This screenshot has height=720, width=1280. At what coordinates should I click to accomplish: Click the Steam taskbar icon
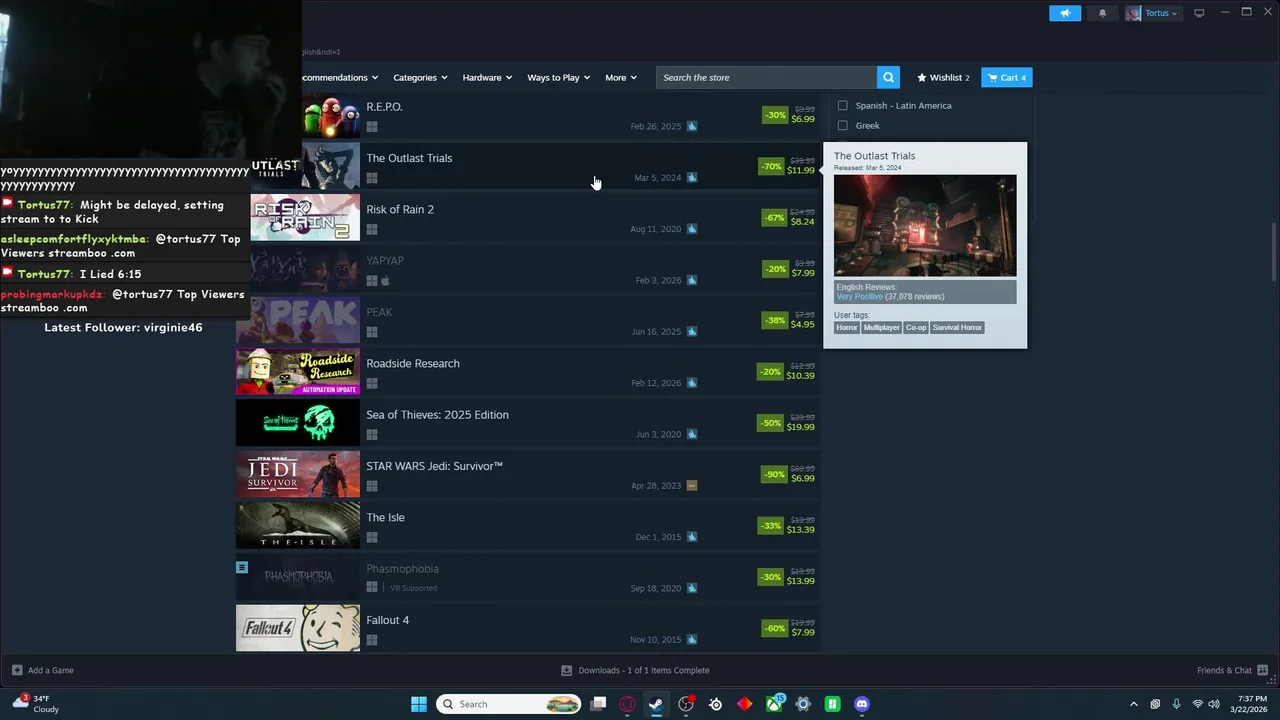656,704
